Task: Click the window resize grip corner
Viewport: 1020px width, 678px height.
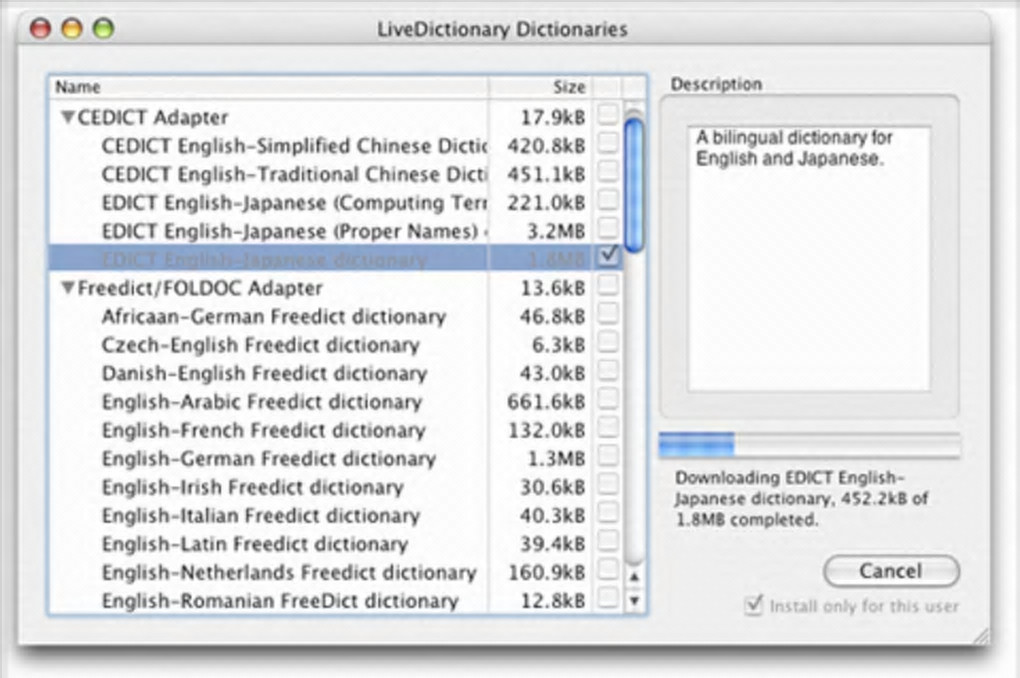Action: coord(980,636)
